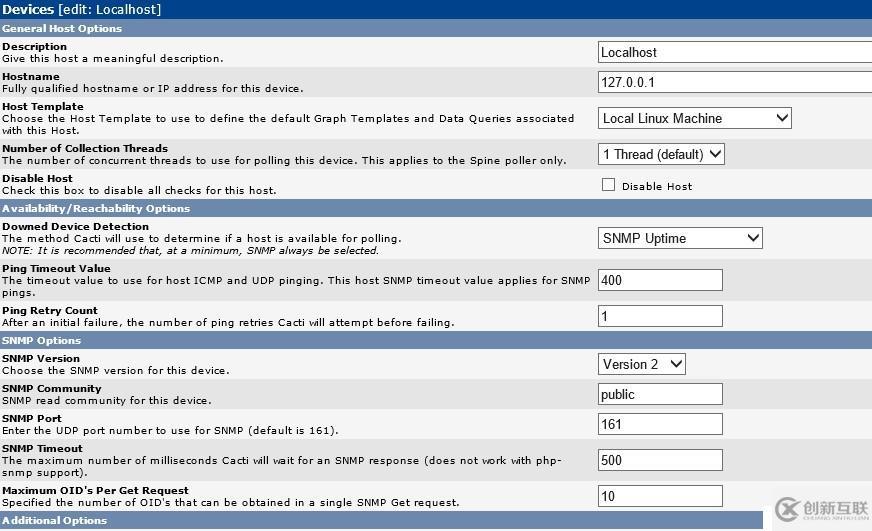Click the Hostname row label
The height and width of the screenshot is (531, 872).
tap(31, 77)
